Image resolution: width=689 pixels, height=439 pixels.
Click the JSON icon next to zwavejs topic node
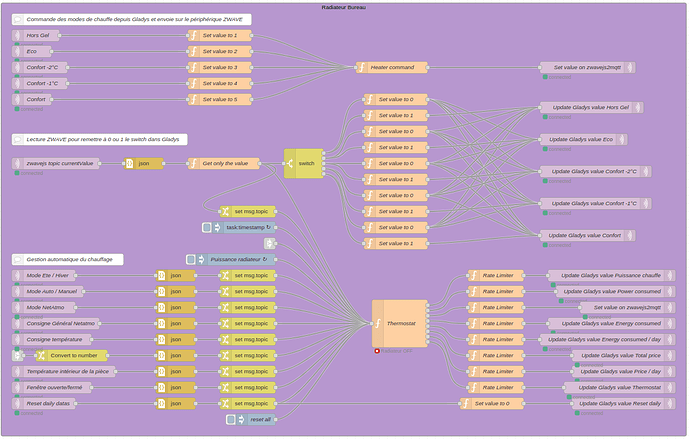coord(130,163)
